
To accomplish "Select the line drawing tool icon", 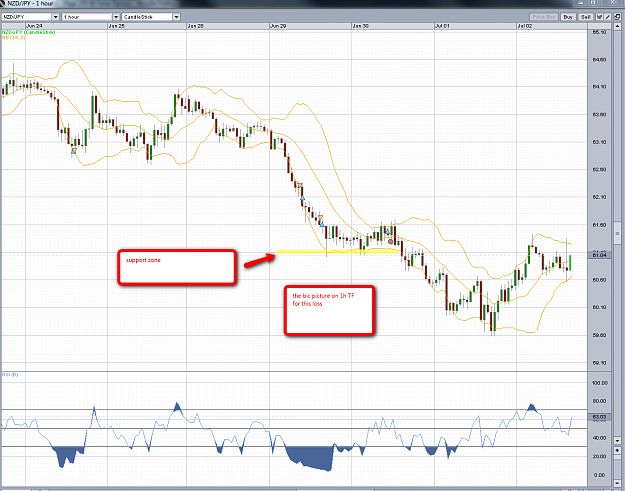I will [607, 17].
